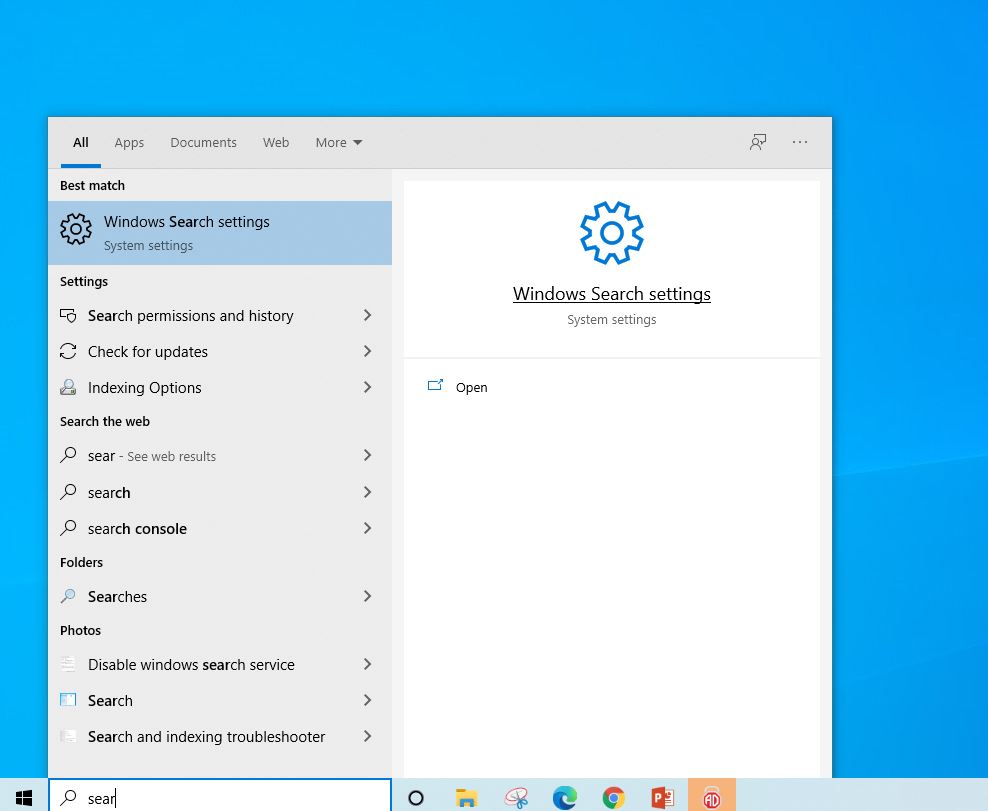Click thumbnail for 'Search and indexing troubleshooter'
The image size is (988, 811).
click(x=68, y=735)
